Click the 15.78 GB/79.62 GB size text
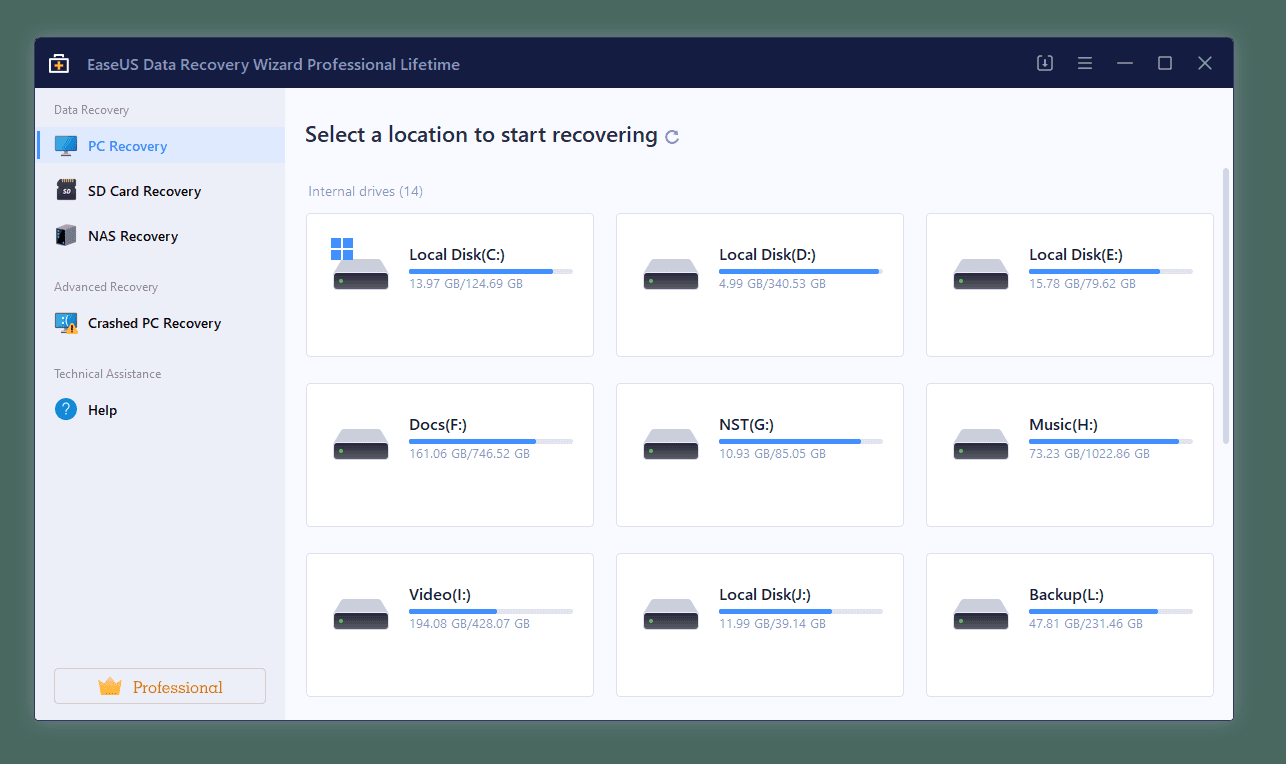 pos(1082,284)
